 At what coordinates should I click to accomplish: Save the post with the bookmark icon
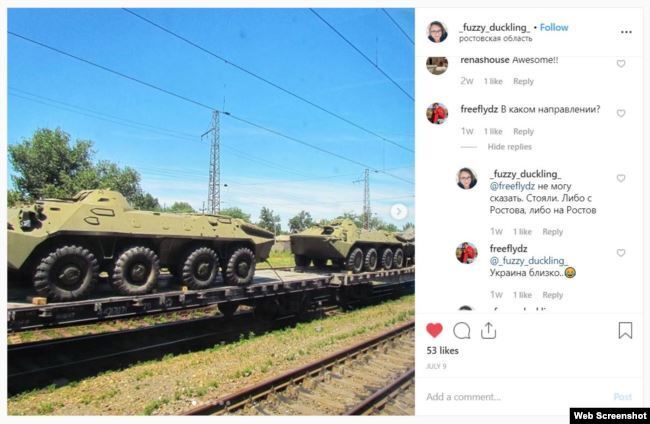coord(625,330)
